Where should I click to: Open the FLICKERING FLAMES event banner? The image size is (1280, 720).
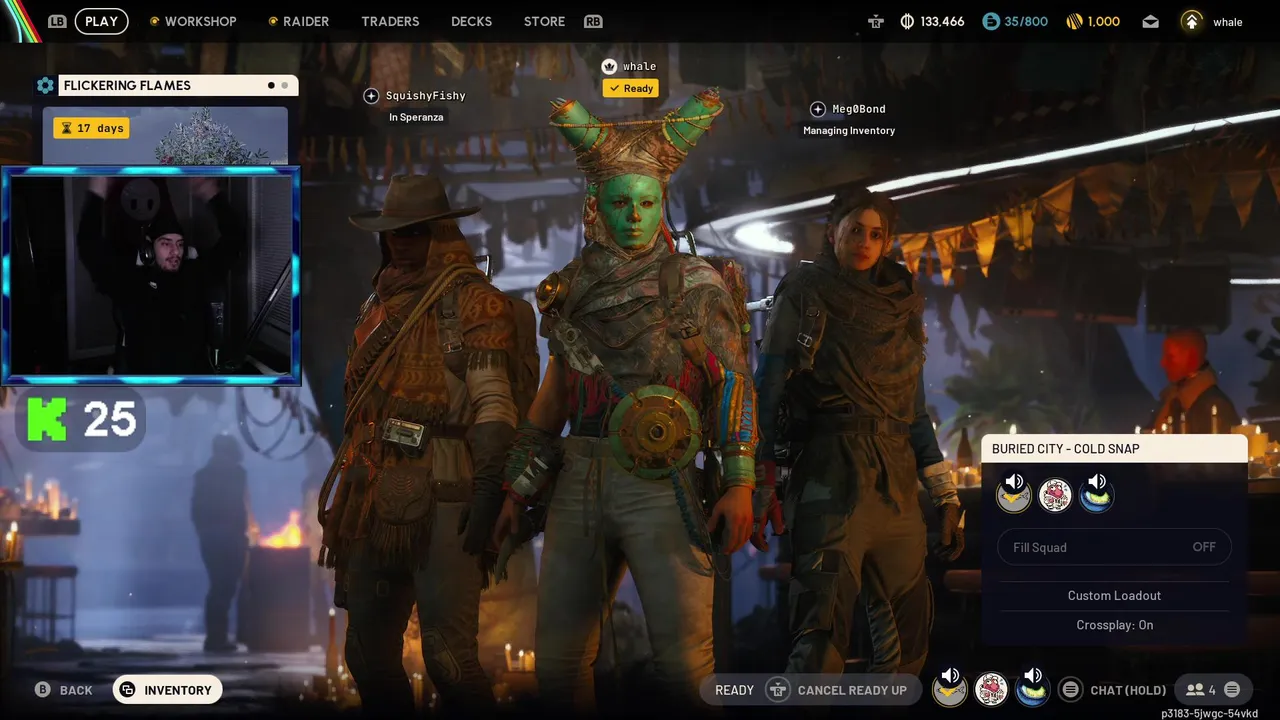click(x=178, y=86)
